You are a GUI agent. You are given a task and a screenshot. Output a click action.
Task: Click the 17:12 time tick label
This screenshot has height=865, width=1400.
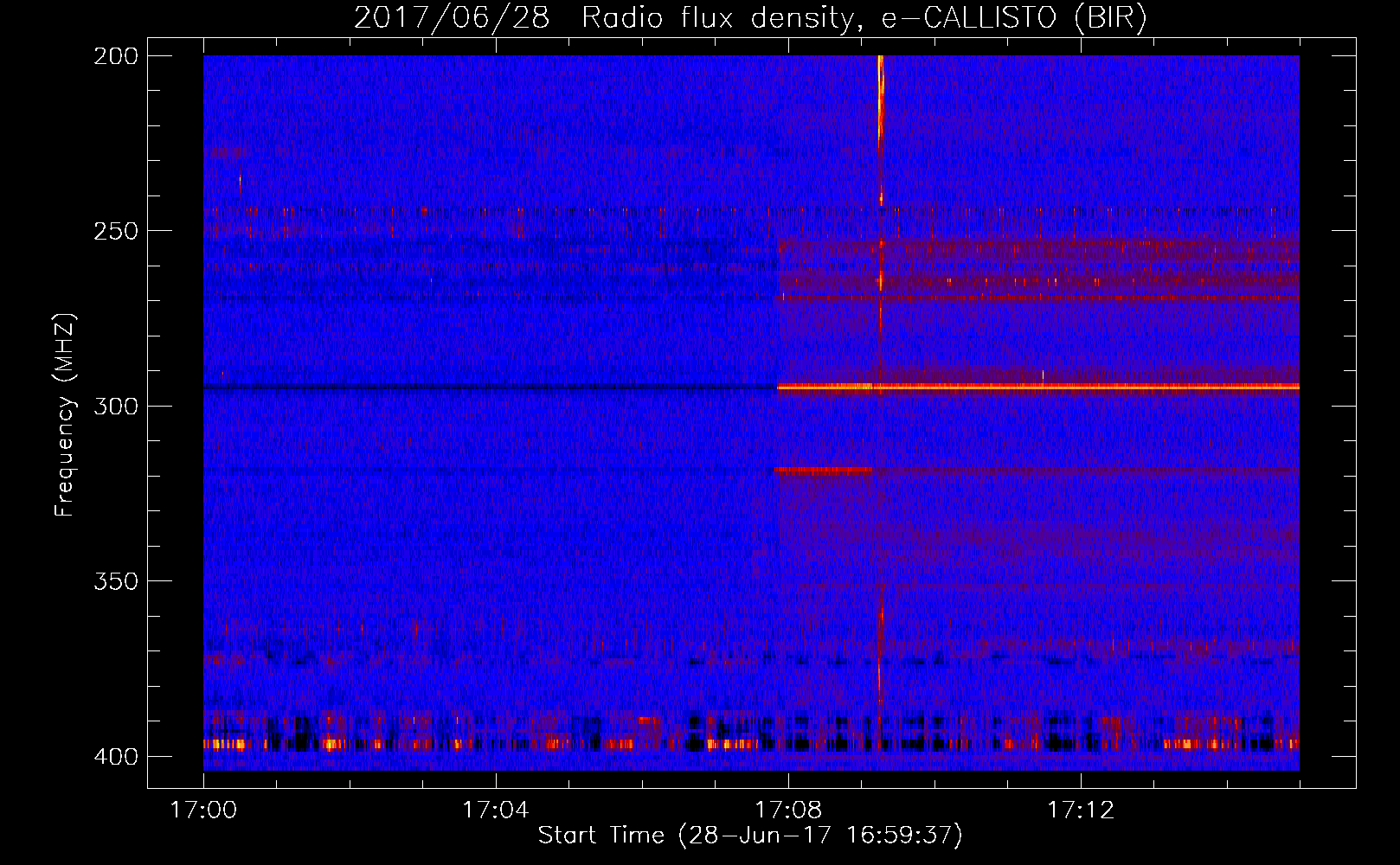click(1080, 810)
